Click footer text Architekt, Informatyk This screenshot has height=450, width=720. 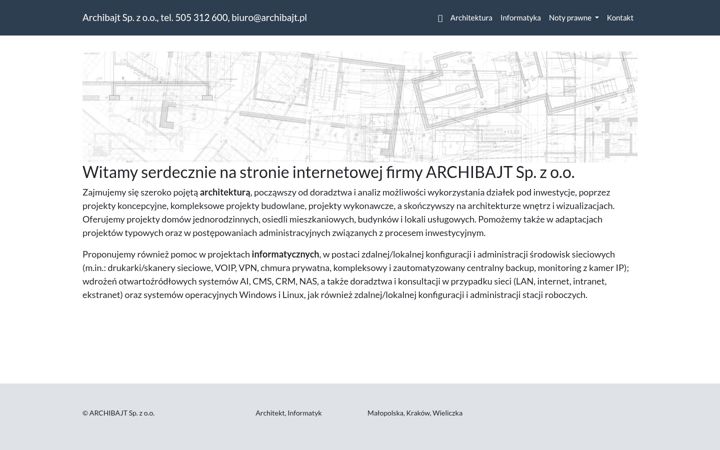[288, 413]
